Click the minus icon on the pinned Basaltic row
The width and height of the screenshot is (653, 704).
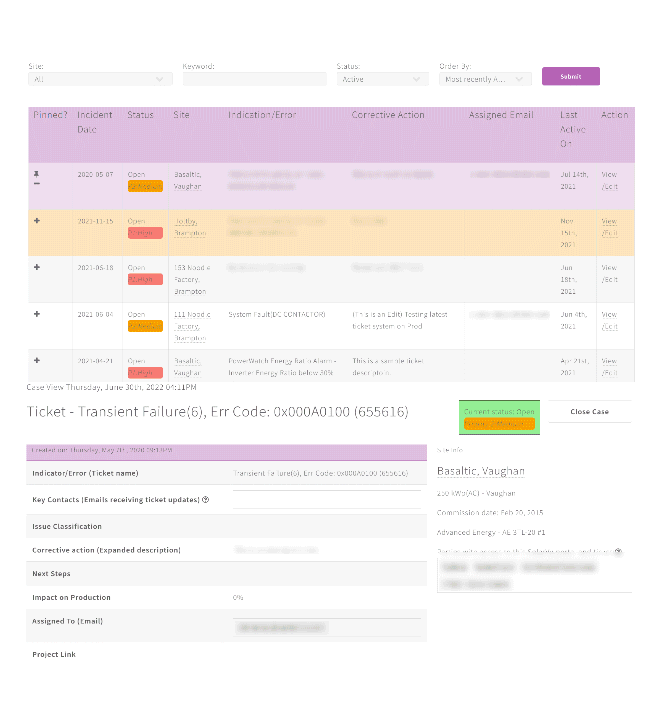[x=37, y=184]
